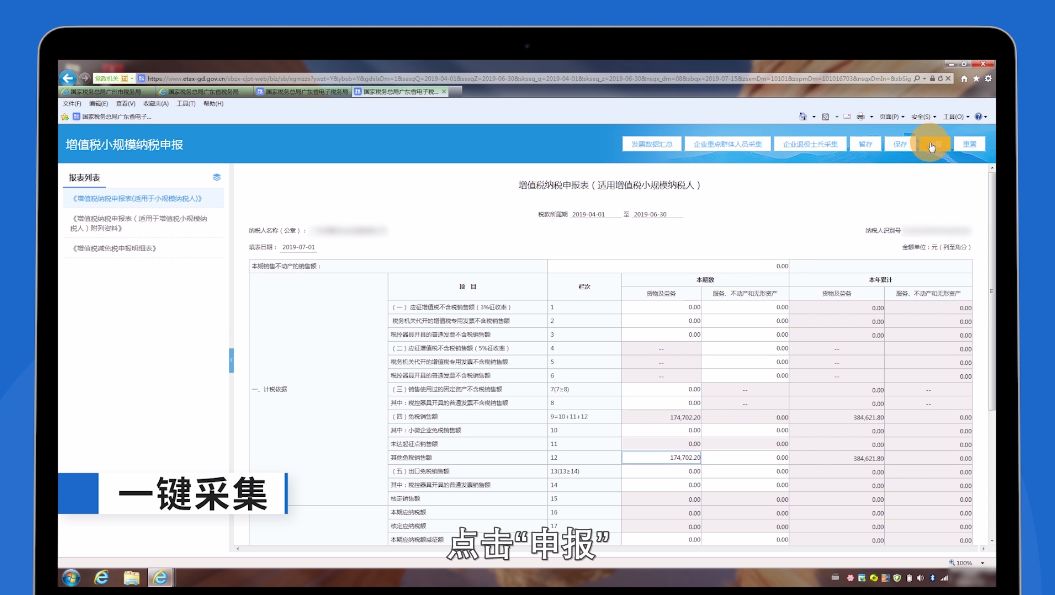The height and width of the screenshot is (595, 1055).
Task: Open Favorites star icon at top right
Action: pyautogui.click(x=976, y=79)
